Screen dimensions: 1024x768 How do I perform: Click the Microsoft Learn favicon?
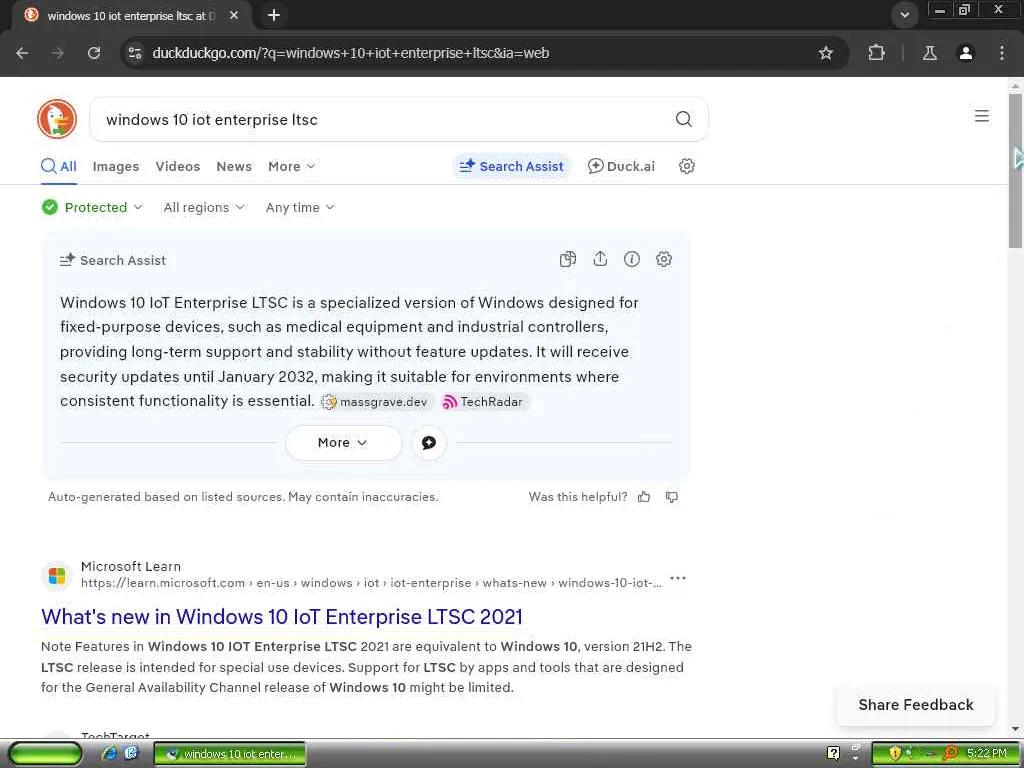57,575
